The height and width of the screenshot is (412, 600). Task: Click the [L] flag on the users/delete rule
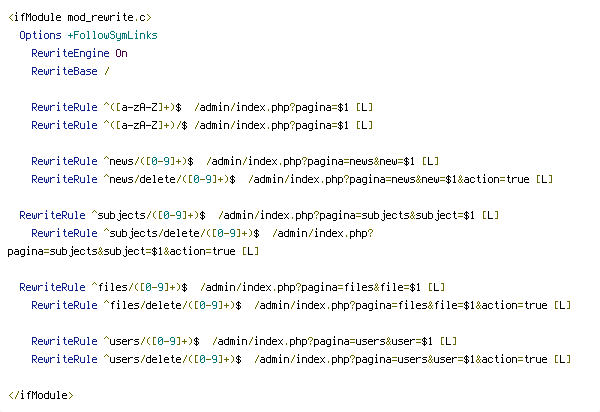(x=562, y=359)
